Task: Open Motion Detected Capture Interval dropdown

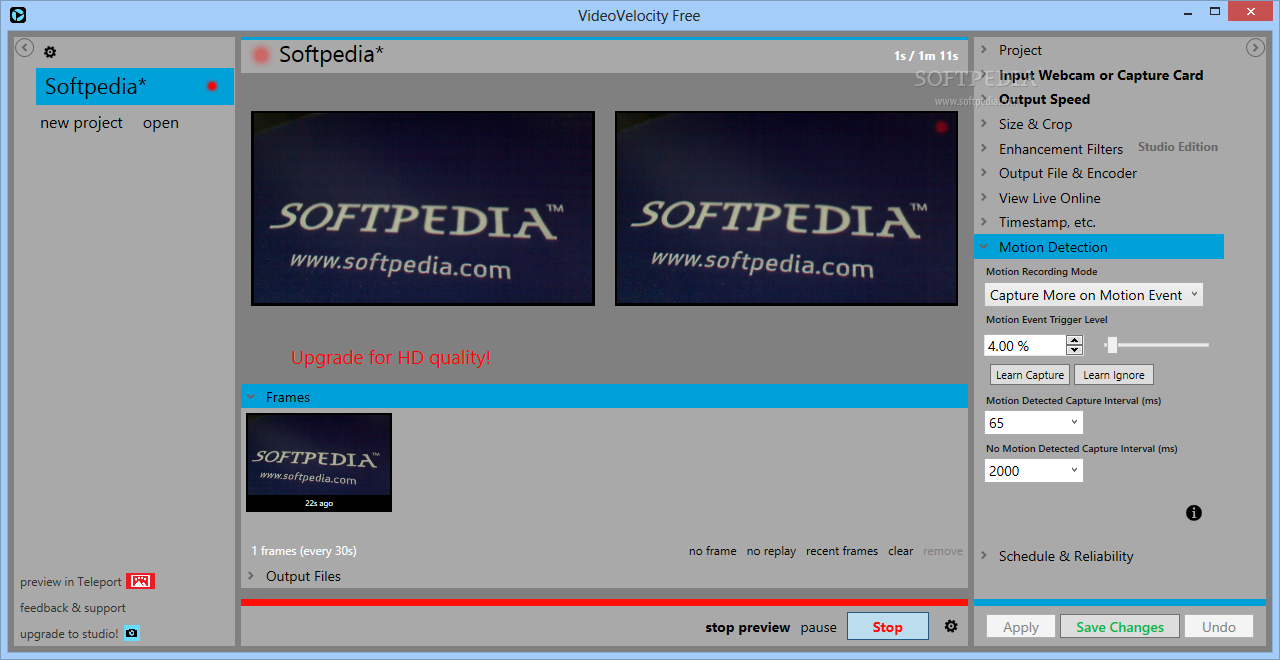Action: [1033, 423]
